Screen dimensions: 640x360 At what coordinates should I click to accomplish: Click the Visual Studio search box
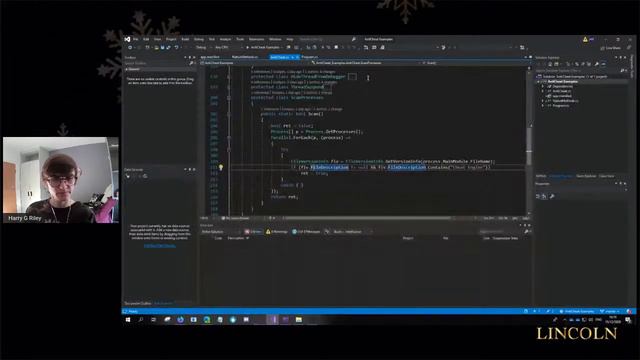click(x=327, y=39)
